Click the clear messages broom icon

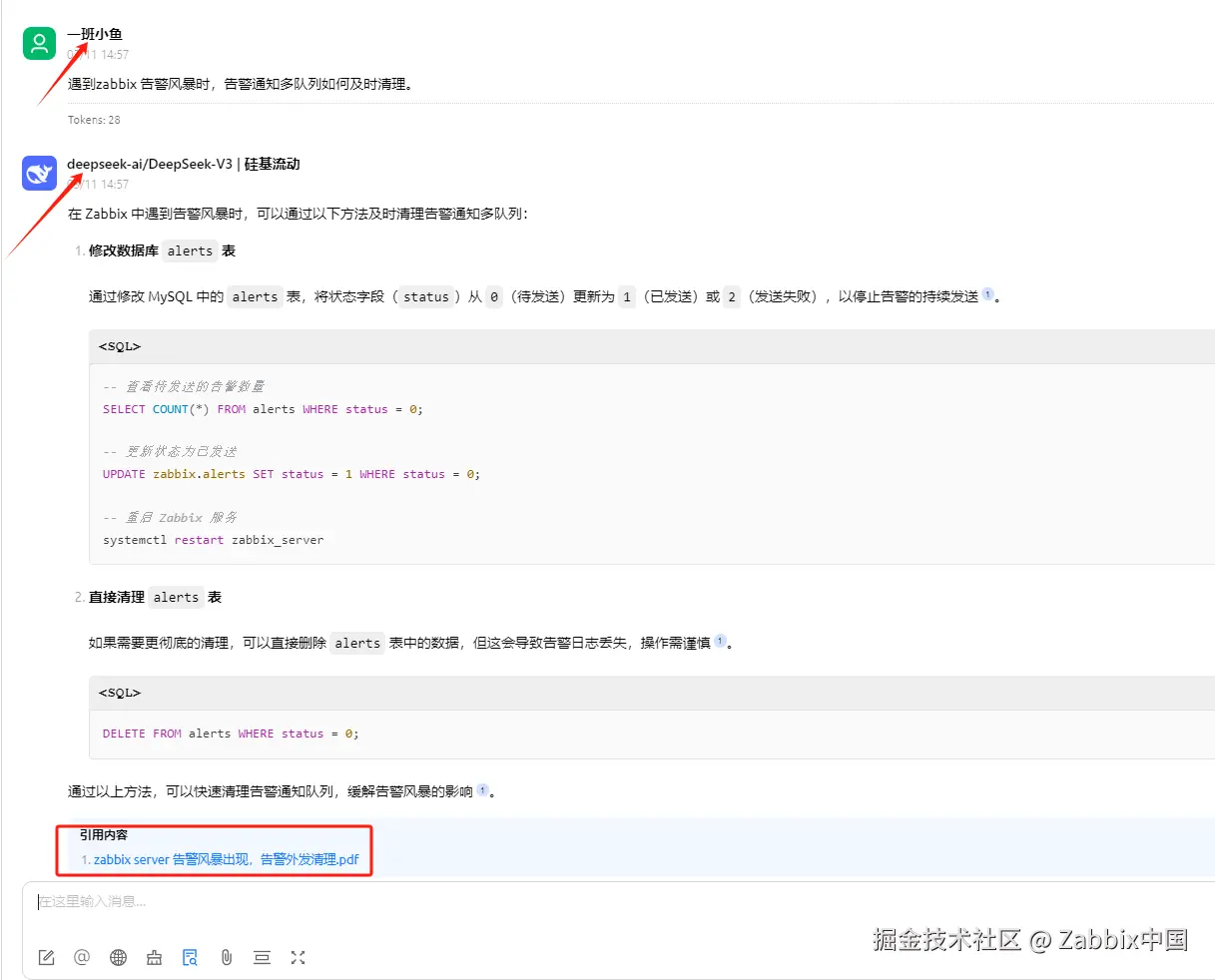[154, 958]
